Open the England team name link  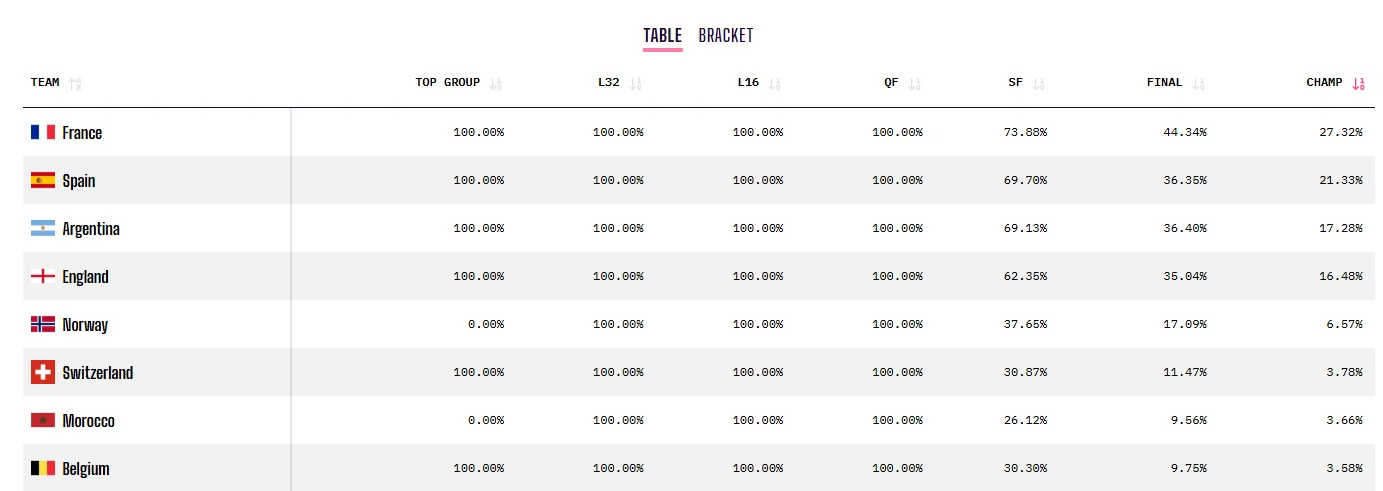pyautogui.click(x=85, y=277)
